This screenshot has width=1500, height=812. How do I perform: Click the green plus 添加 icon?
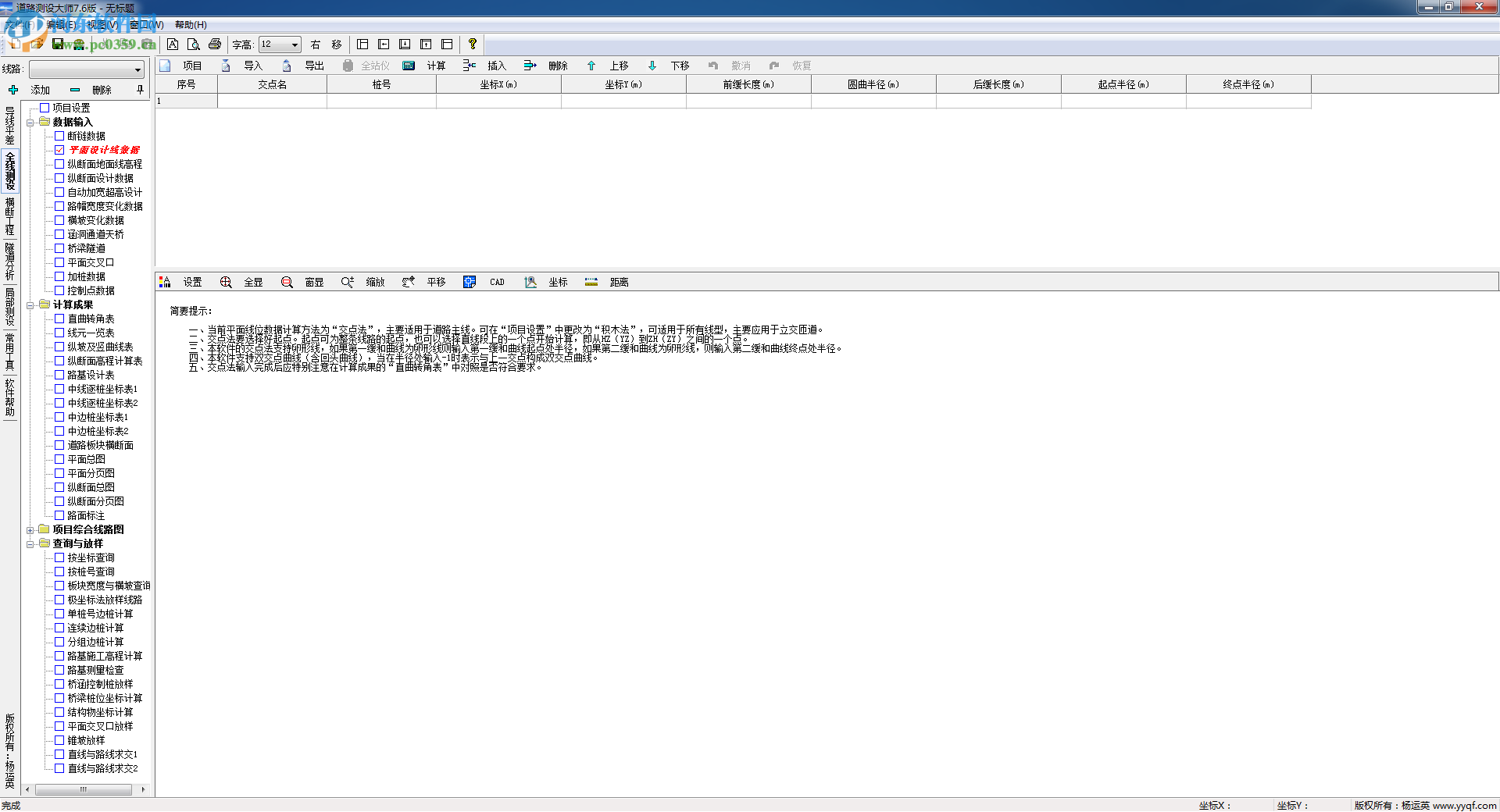[x=13, y=90]
